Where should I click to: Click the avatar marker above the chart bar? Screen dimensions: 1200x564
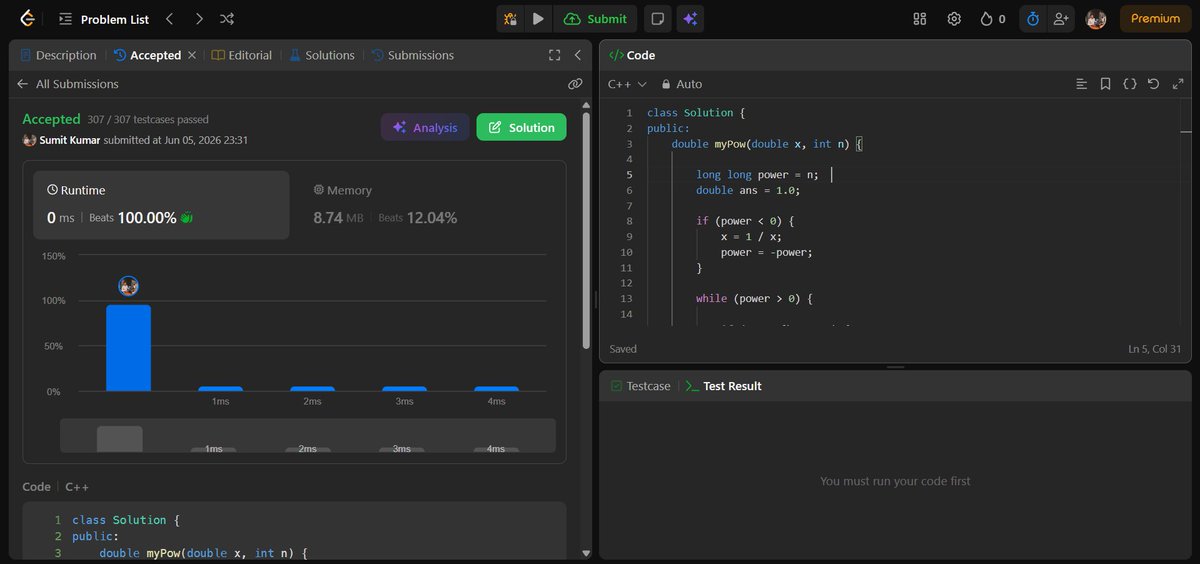128,286
